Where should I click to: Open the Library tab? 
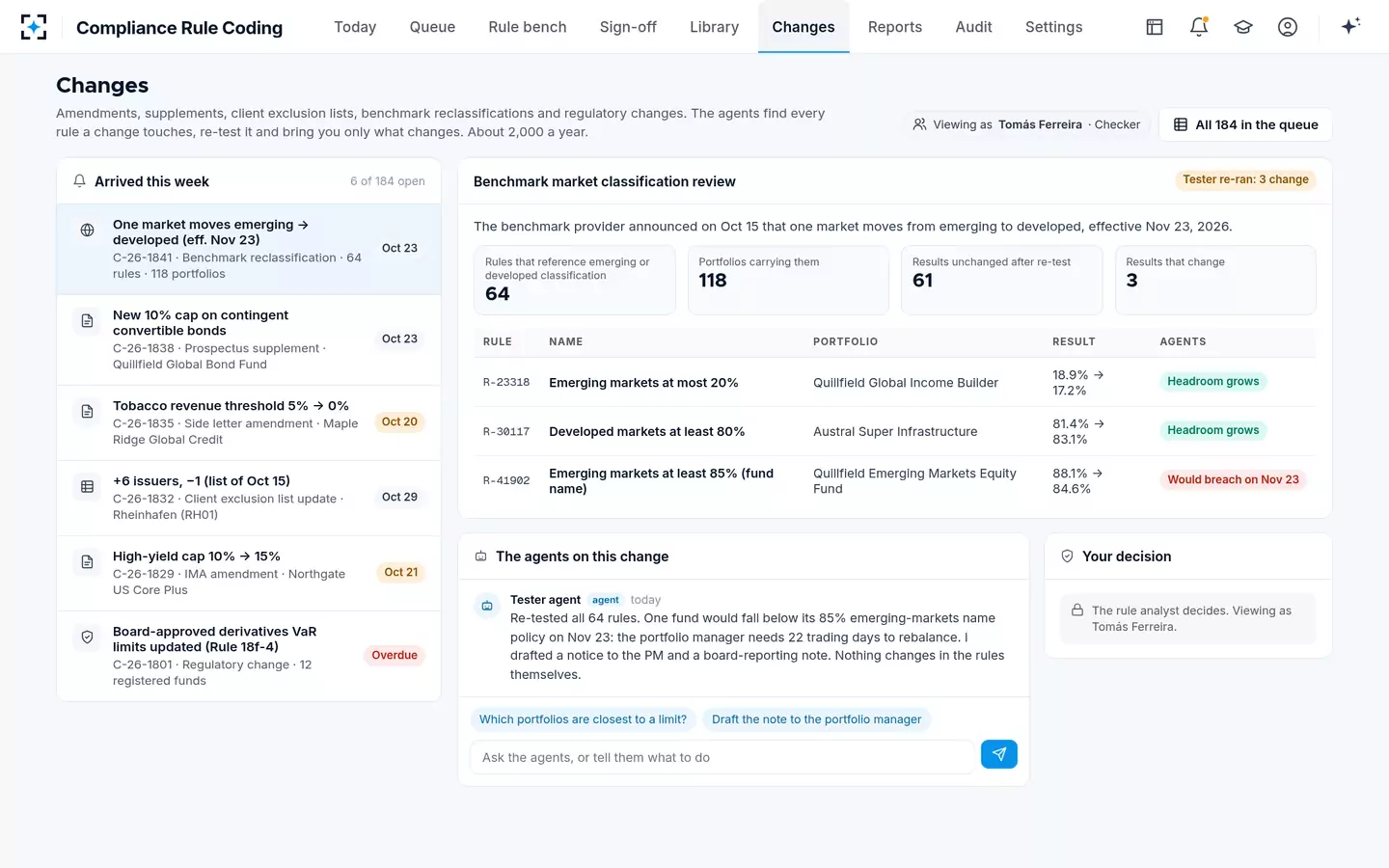click(714, 27)
